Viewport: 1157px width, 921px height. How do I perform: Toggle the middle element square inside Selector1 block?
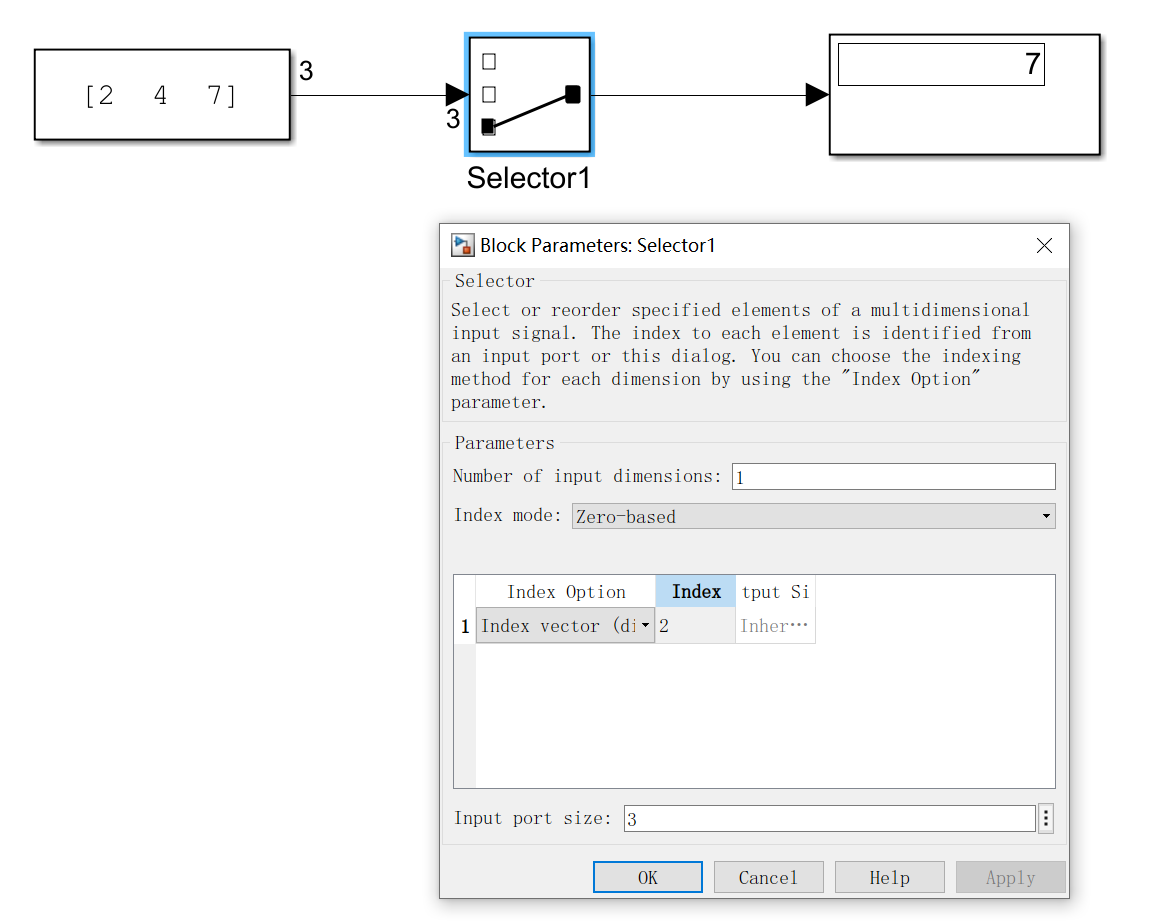point(487,93)
